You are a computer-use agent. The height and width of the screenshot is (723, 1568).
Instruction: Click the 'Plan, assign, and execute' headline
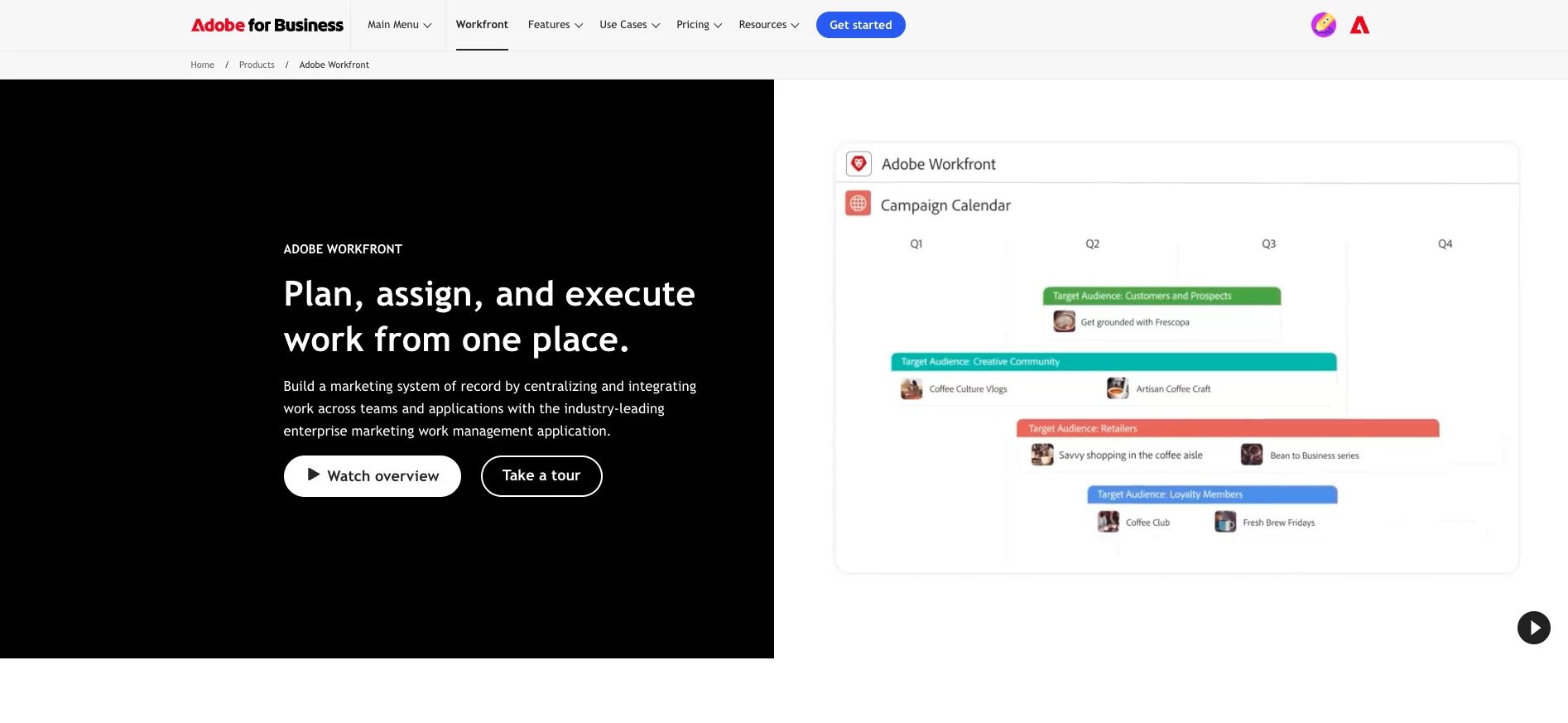(x=489, y=294)
